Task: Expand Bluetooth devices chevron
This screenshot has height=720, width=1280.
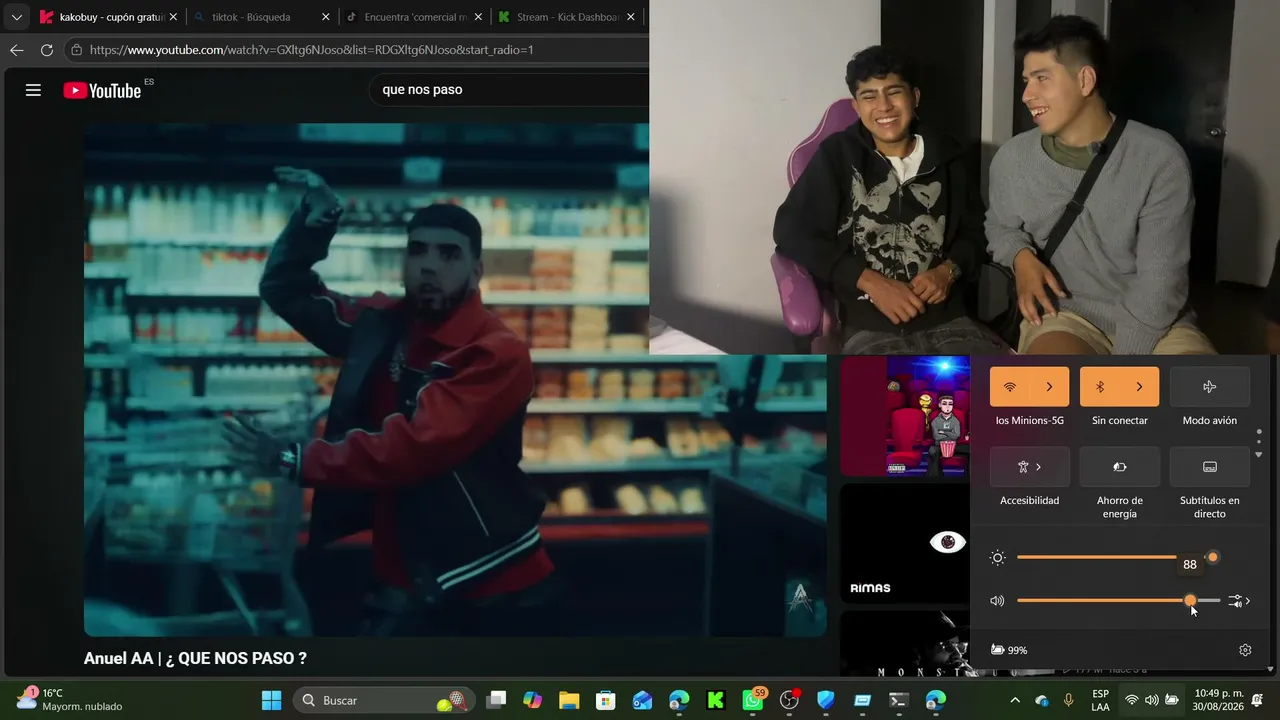Action: 1139,387
